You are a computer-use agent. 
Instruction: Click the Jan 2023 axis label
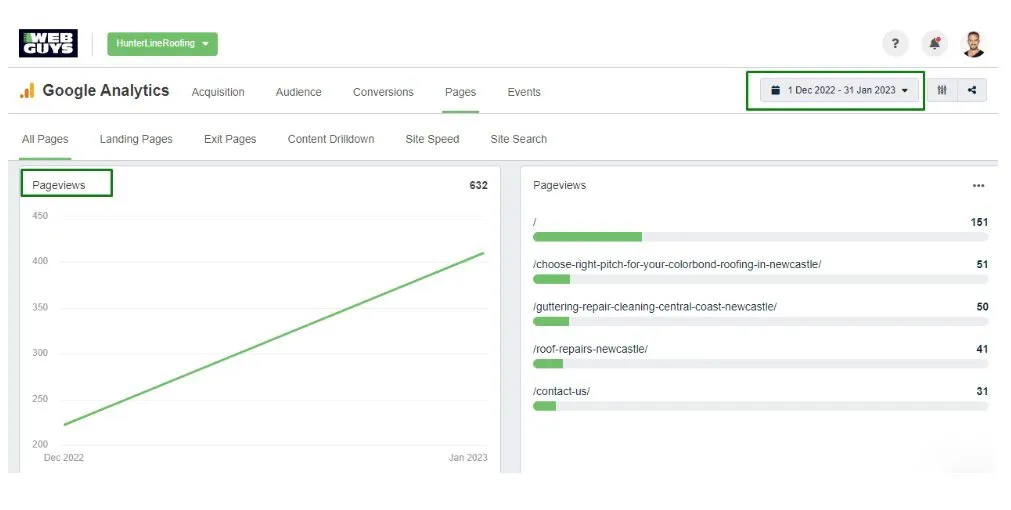click(468, 458)
